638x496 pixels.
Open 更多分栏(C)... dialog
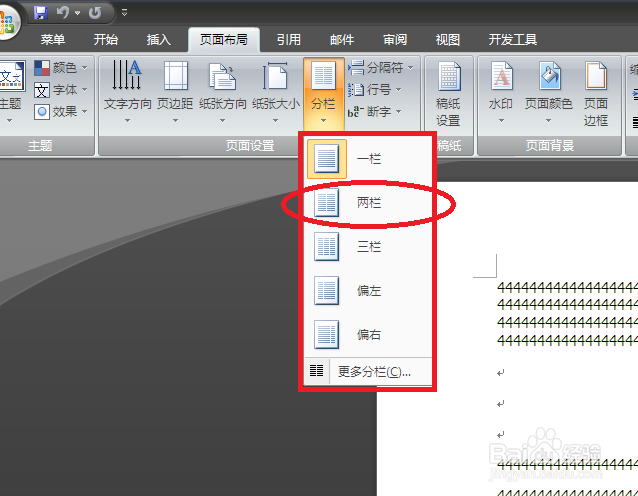pos(368,371)
